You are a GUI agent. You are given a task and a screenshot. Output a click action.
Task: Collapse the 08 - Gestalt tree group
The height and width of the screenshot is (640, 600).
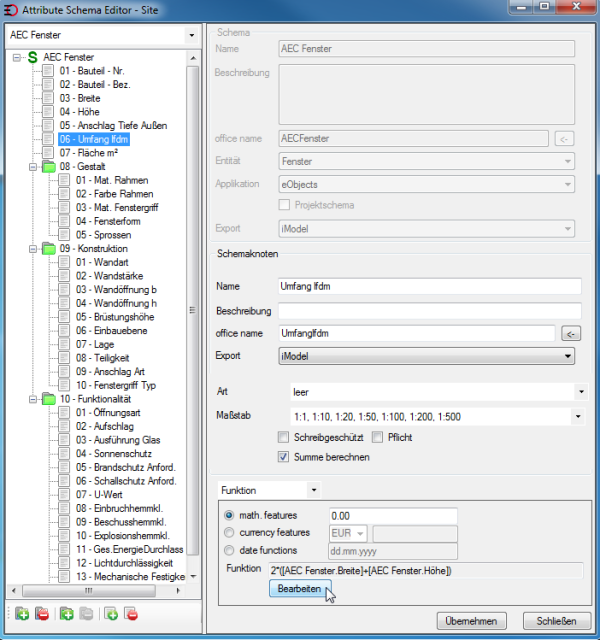pos(33,167)
